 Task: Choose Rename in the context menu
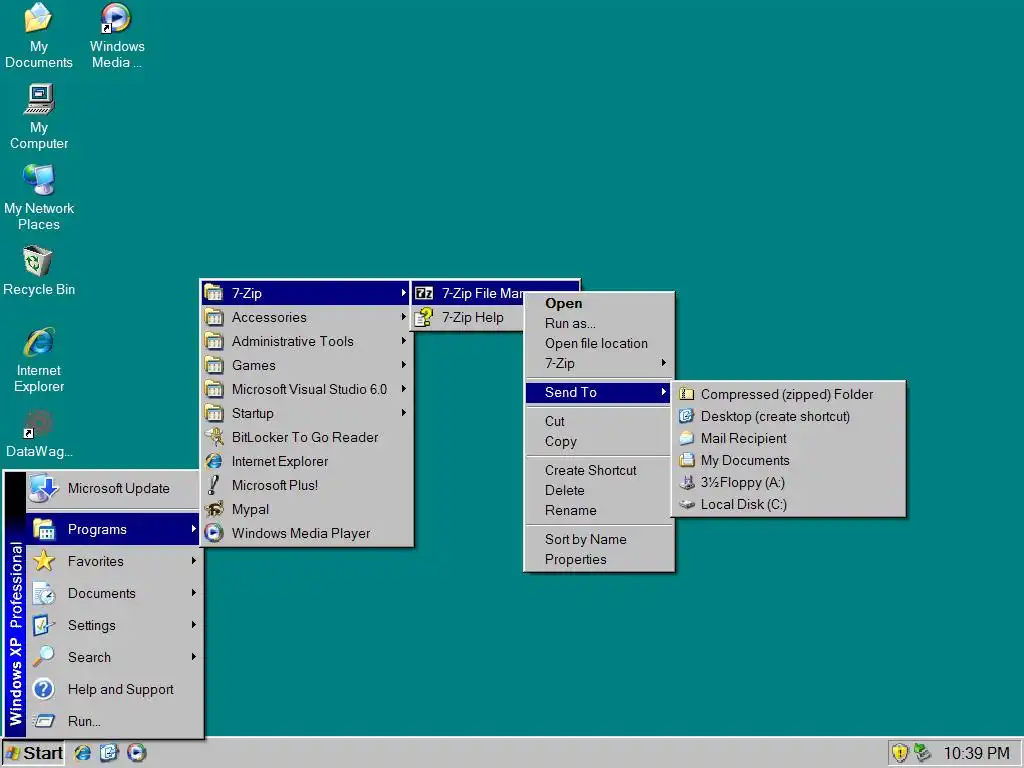pos(599,511)
